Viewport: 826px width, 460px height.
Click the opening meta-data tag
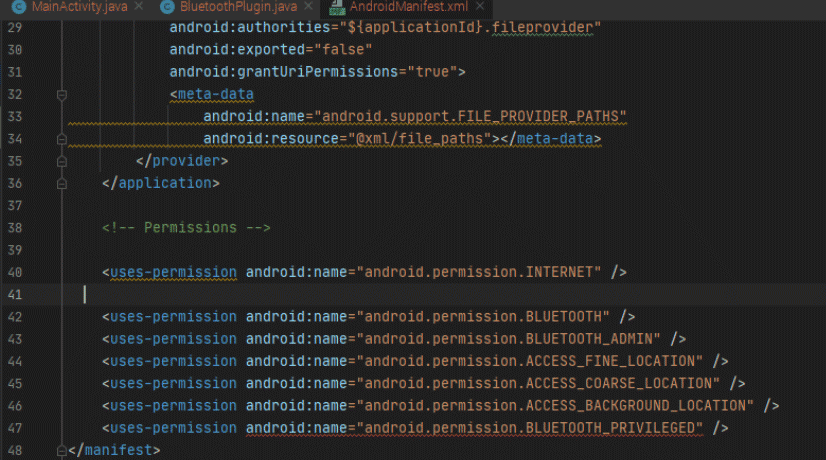(x=212, y=94)
